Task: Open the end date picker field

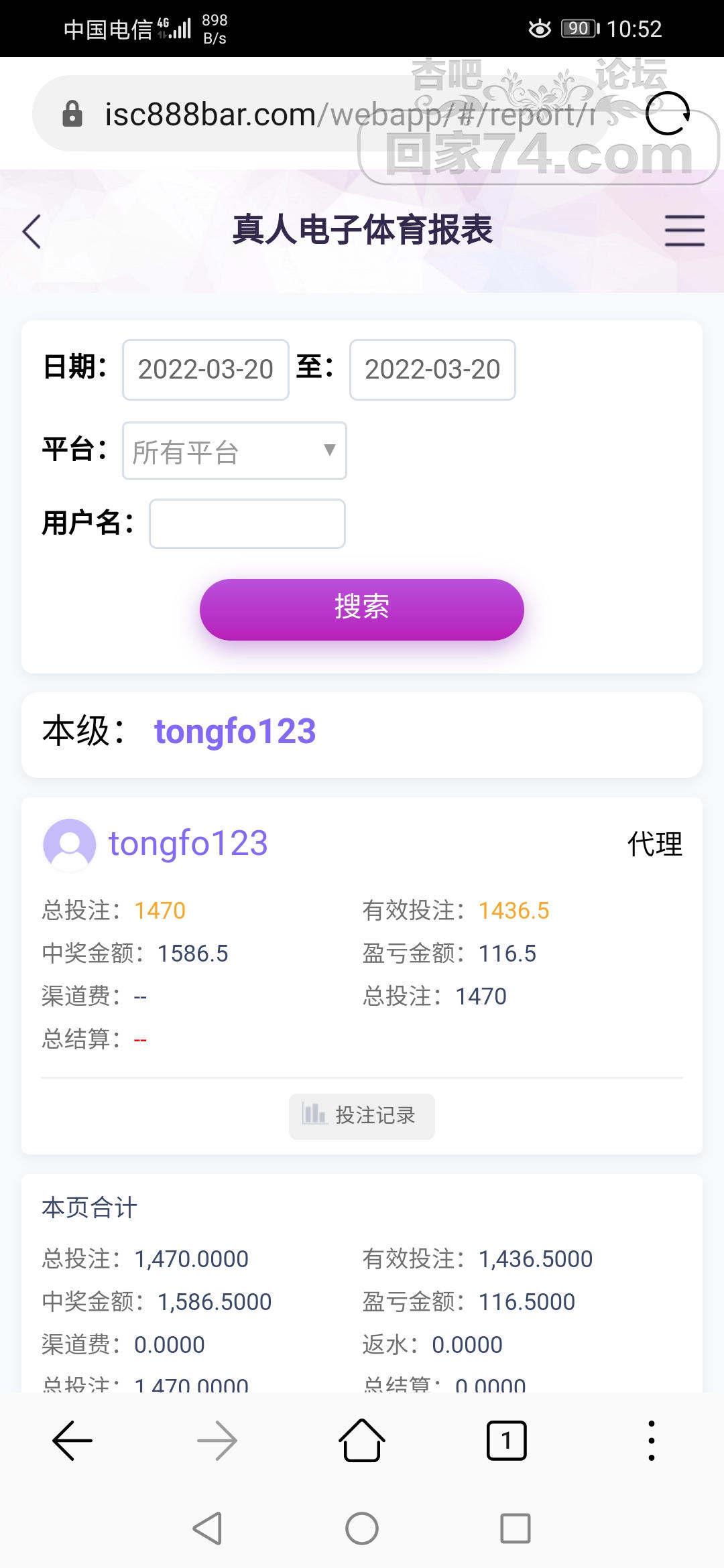Action: pyautogui.click(x=432, y=370)
